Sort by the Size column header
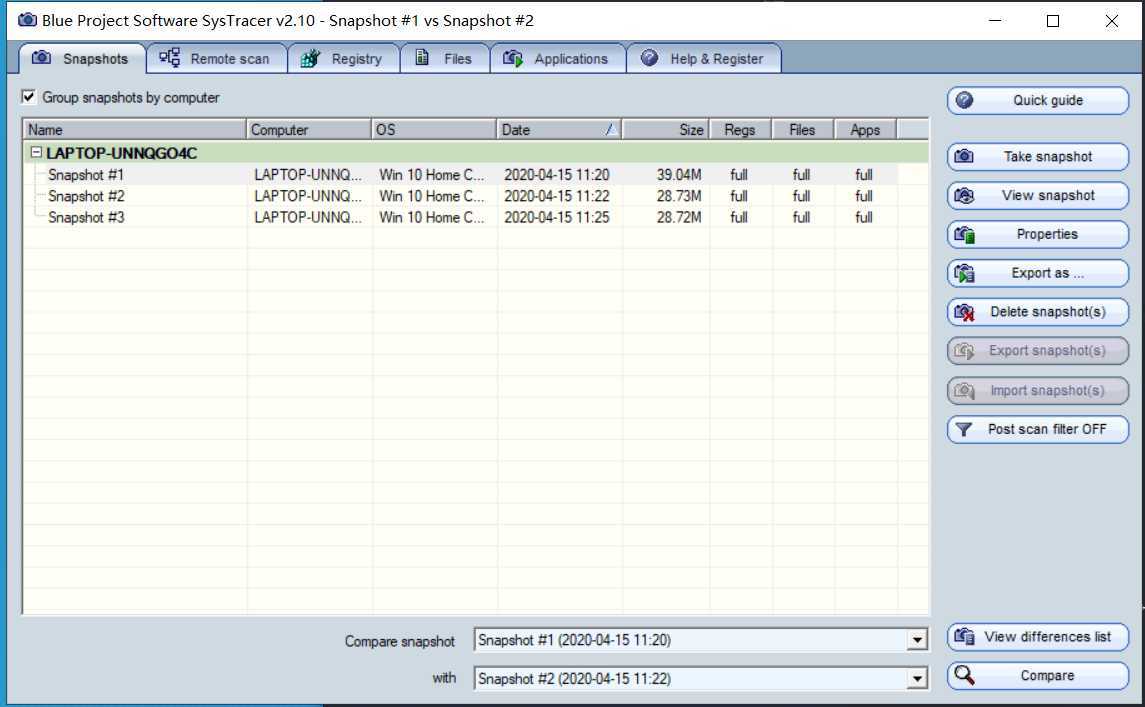Screen dimensions: 1145x707 click(665, 129)
